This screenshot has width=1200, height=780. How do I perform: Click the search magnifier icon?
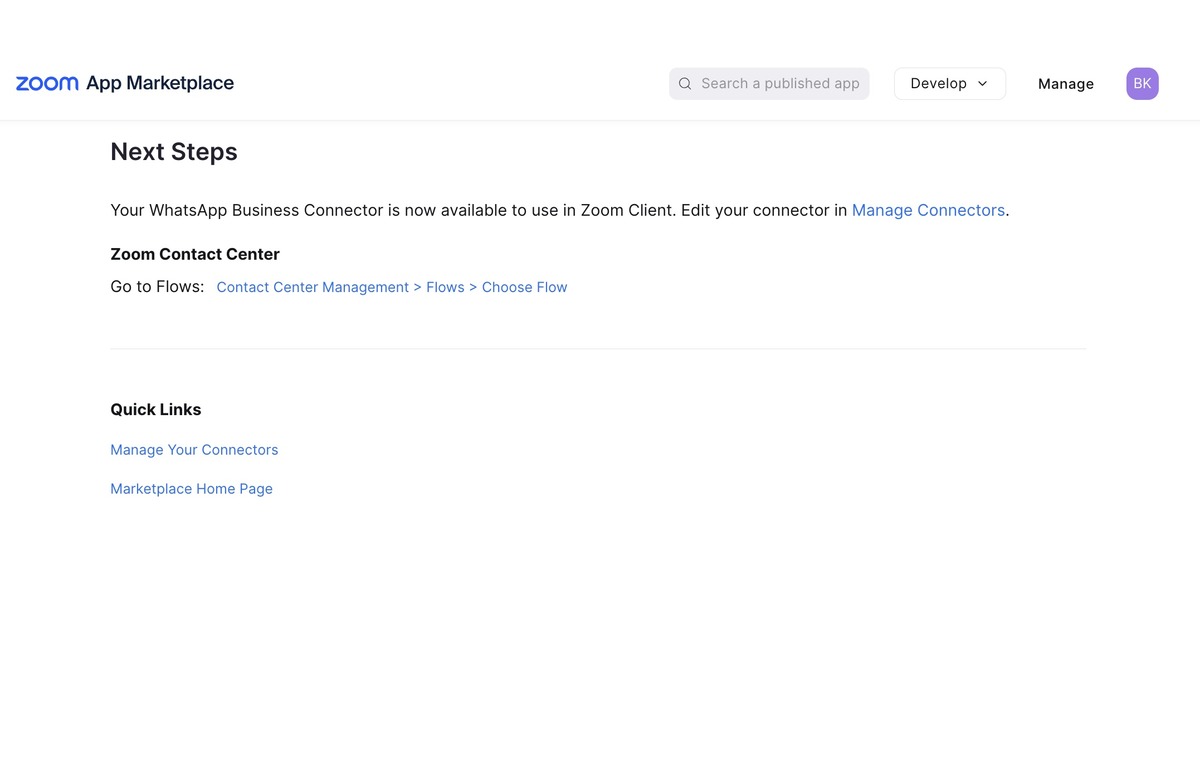point(685,84)
